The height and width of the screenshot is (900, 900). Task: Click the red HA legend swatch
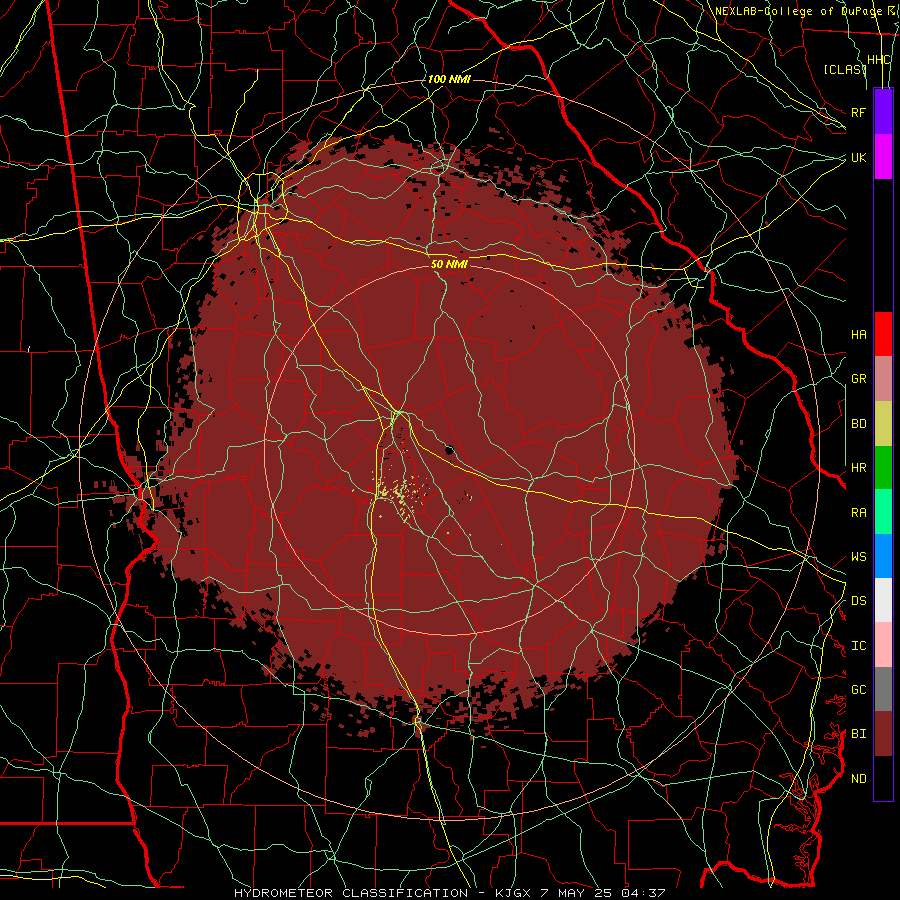click(x=883, y=334)
